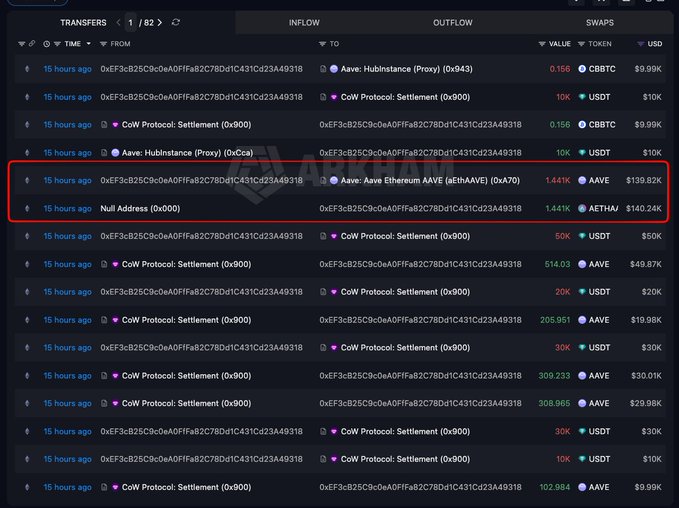Screen dimensions: 679x508
Task: Click the AETHA token icon in $140.24K row
Action: pyautogui.click(x=582, y=208)
